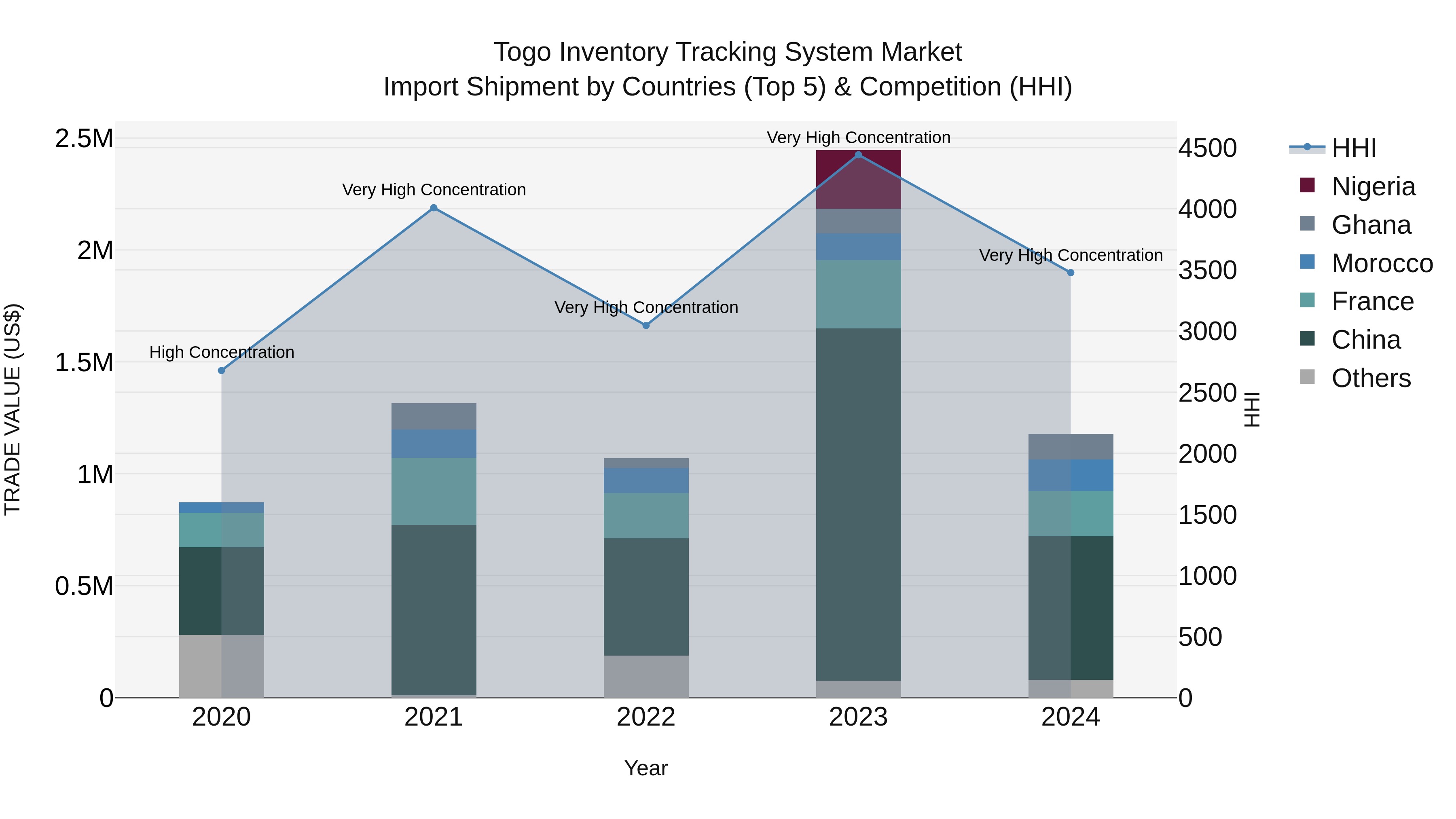Click 'Very High Concentration' label above 2022
Viewport: 1456px width, 819px height.
coord(646,307)
